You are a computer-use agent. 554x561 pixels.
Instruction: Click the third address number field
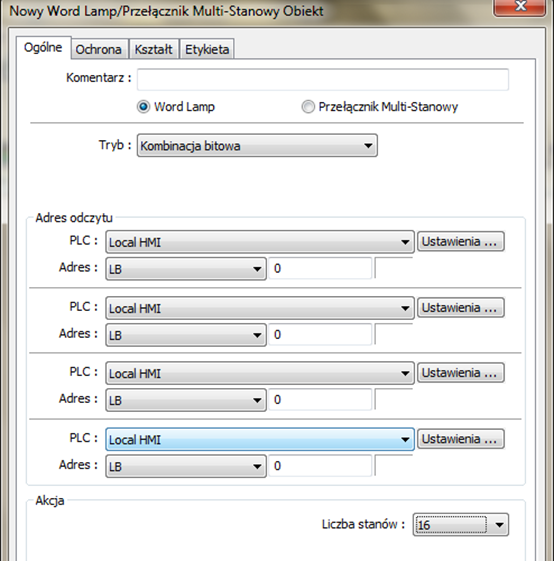click(320, 400)
